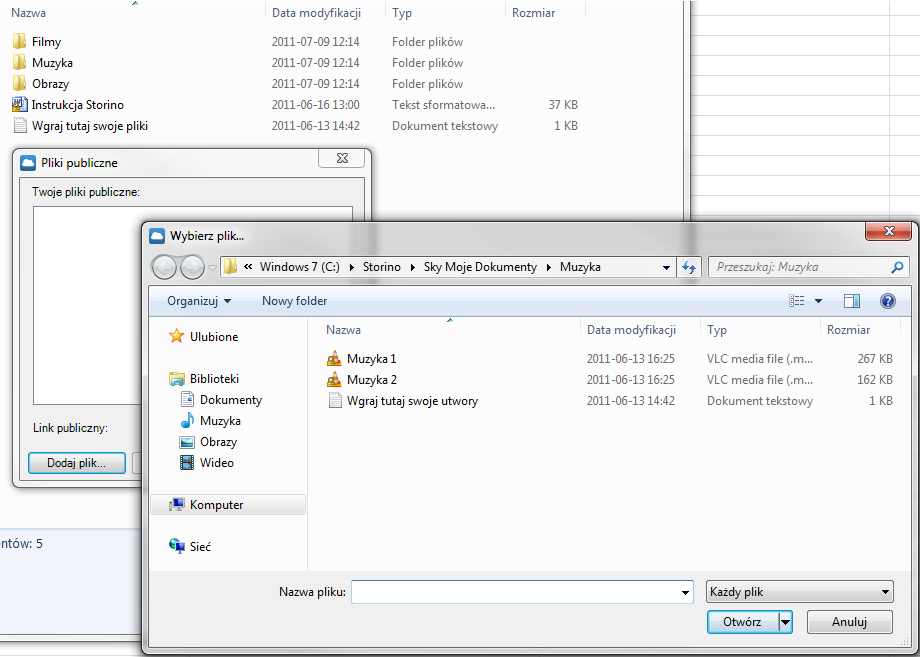Select the Muzyka 1 VLC file icon
This screenshot has width=920, height=657.
pos(334,358)
